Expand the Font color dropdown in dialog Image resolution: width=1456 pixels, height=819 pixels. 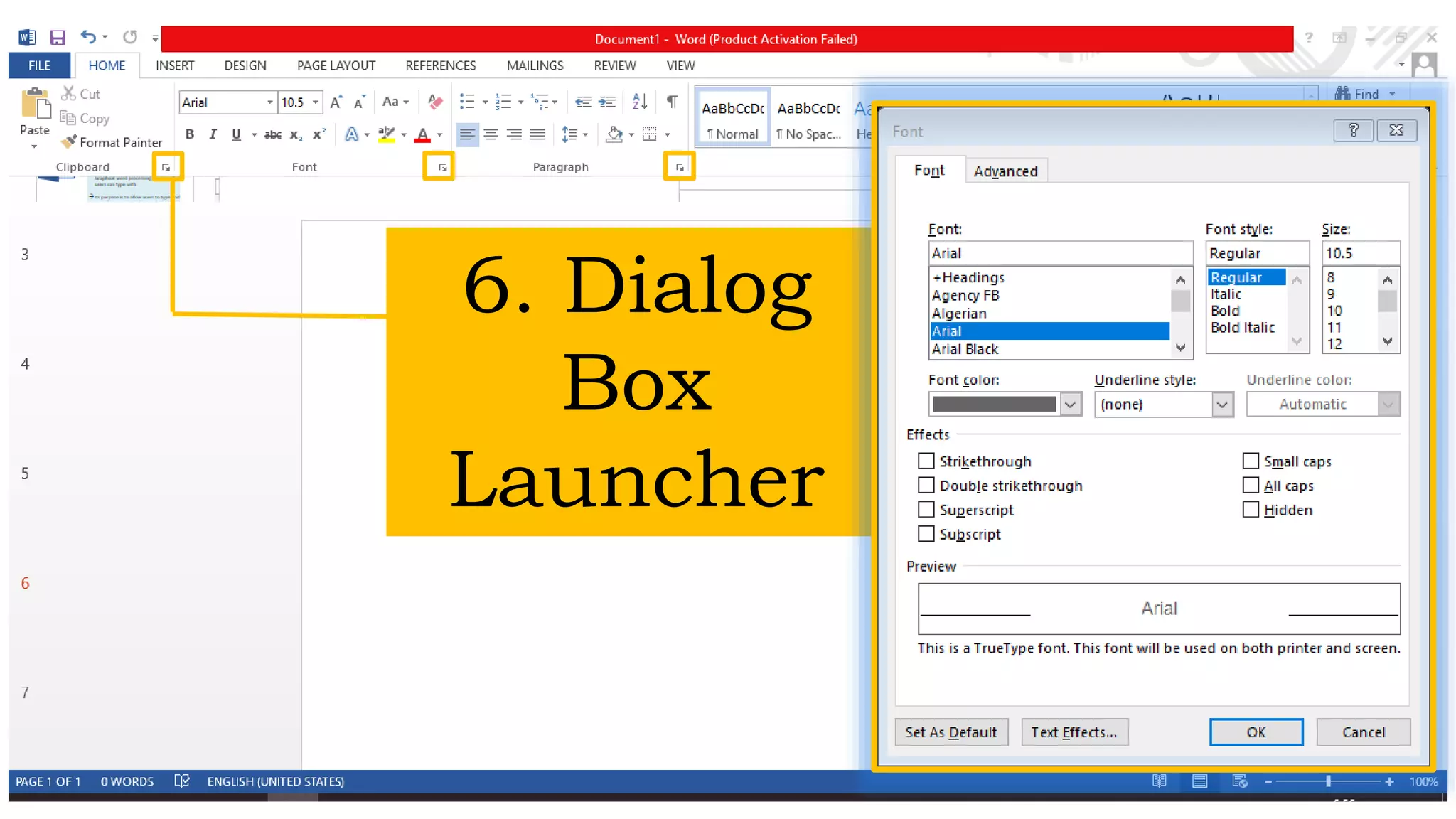coord(1070,405)
